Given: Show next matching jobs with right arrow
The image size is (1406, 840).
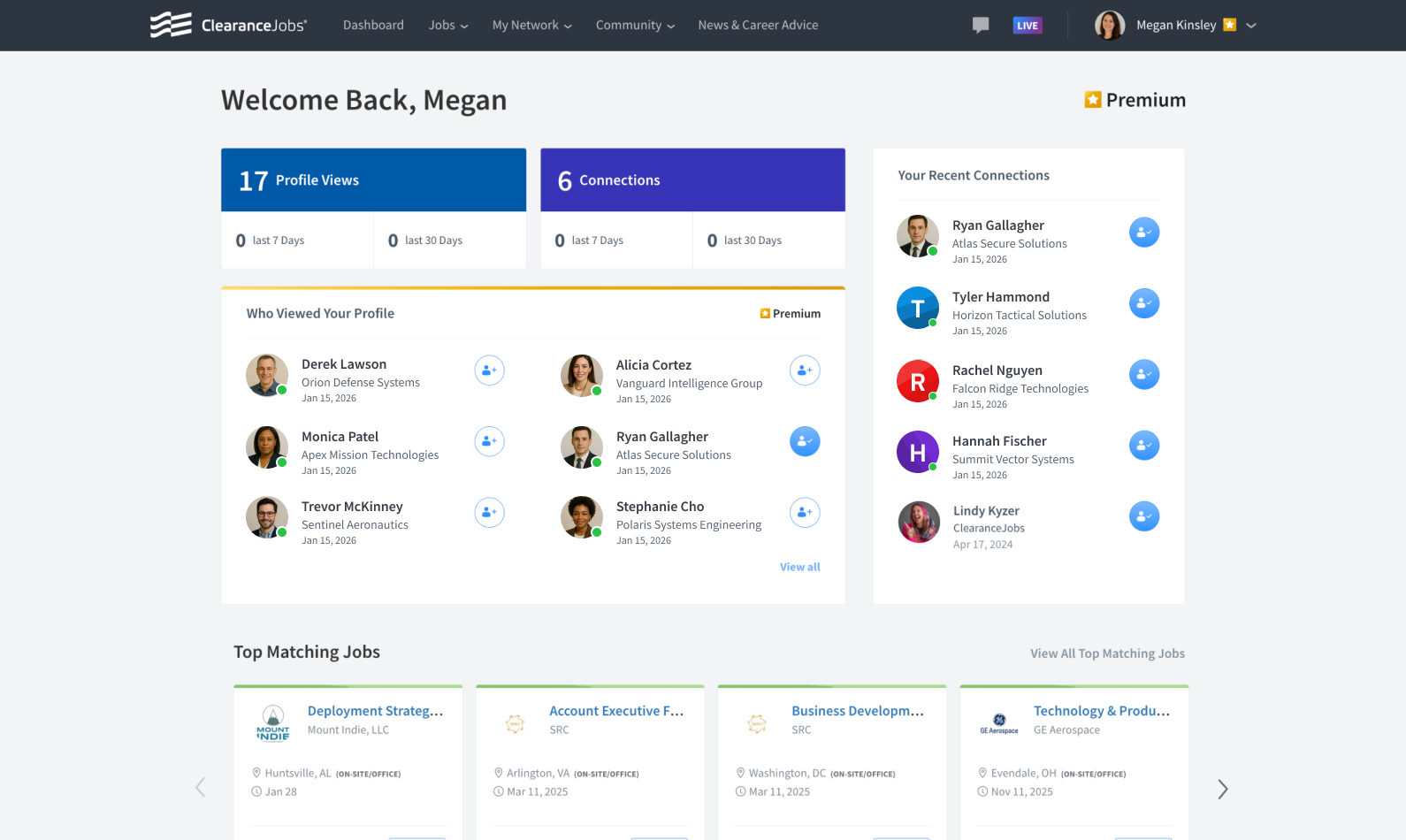Looking at the screenshot, I should click(x=1222, y=789).
